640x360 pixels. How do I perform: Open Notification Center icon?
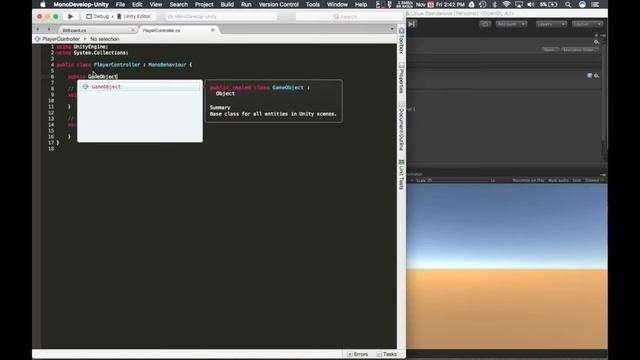click(x=595, y=4)
